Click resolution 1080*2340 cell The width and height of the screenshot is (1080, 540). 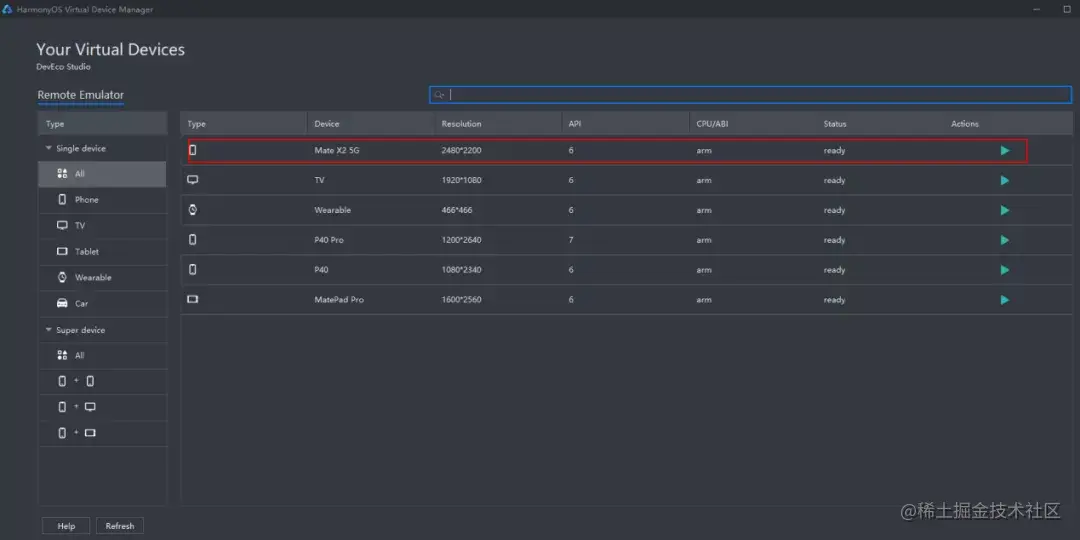pos(461,270)
